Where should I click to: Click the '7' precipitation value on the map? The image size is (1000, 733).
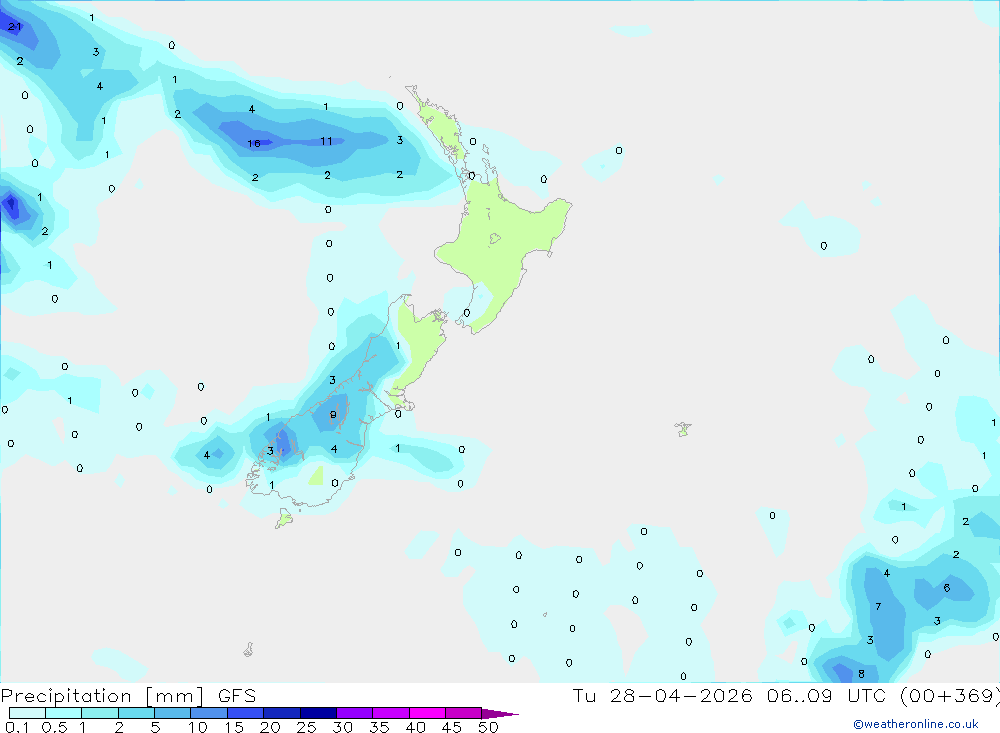tap(878, 607)
